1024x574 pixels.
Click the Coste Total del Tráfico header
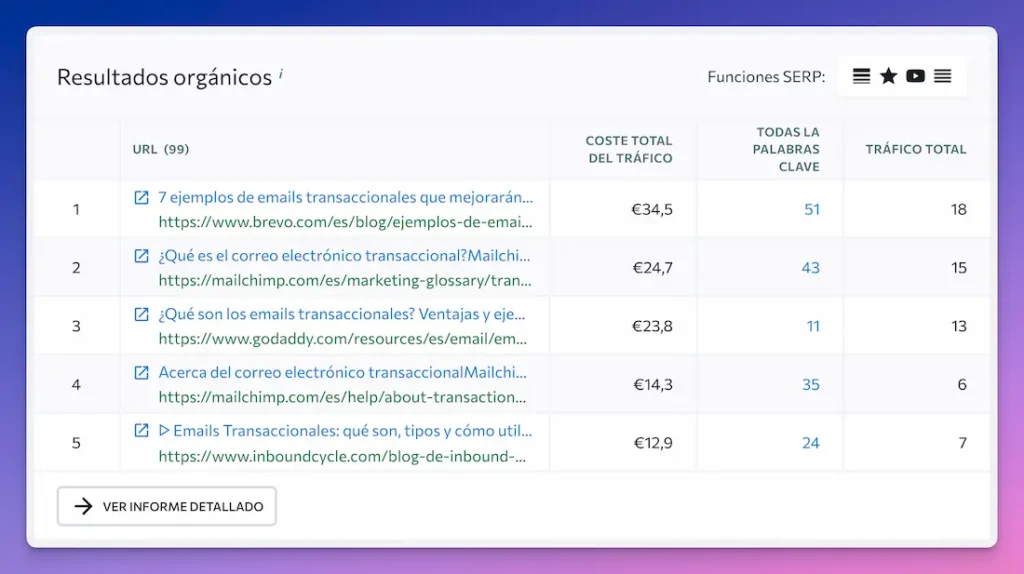(628, 149)
